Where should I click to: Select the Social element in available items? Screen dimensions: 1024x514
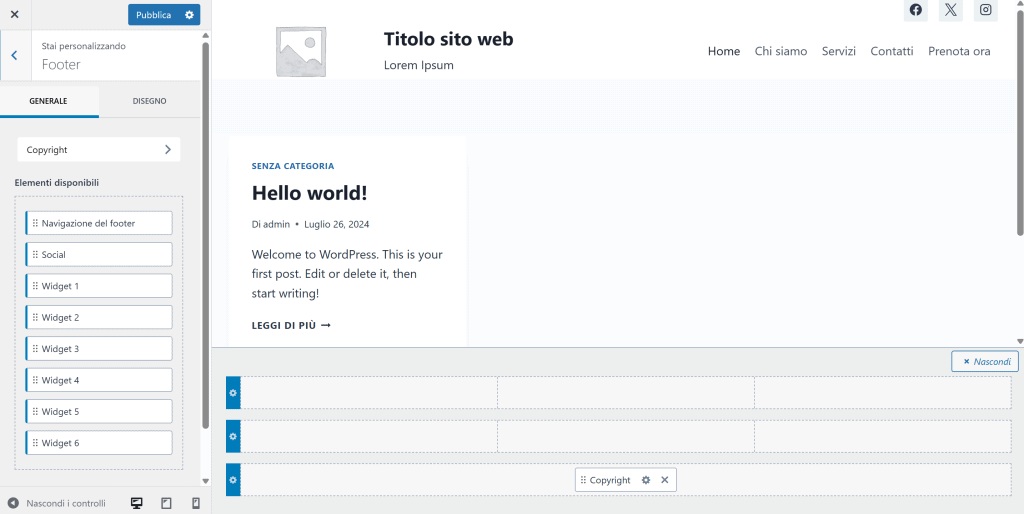(99, 255)
